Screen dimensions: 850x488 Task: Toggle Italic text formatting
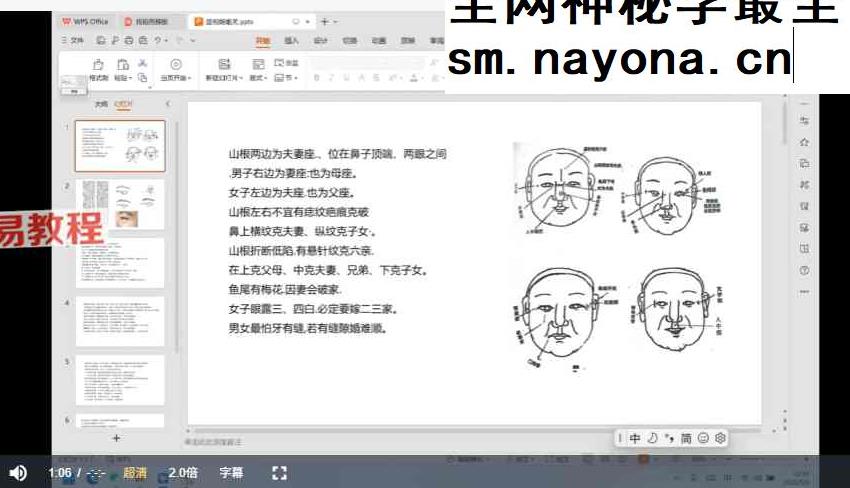pyautogui.click(x=331, y=78)
